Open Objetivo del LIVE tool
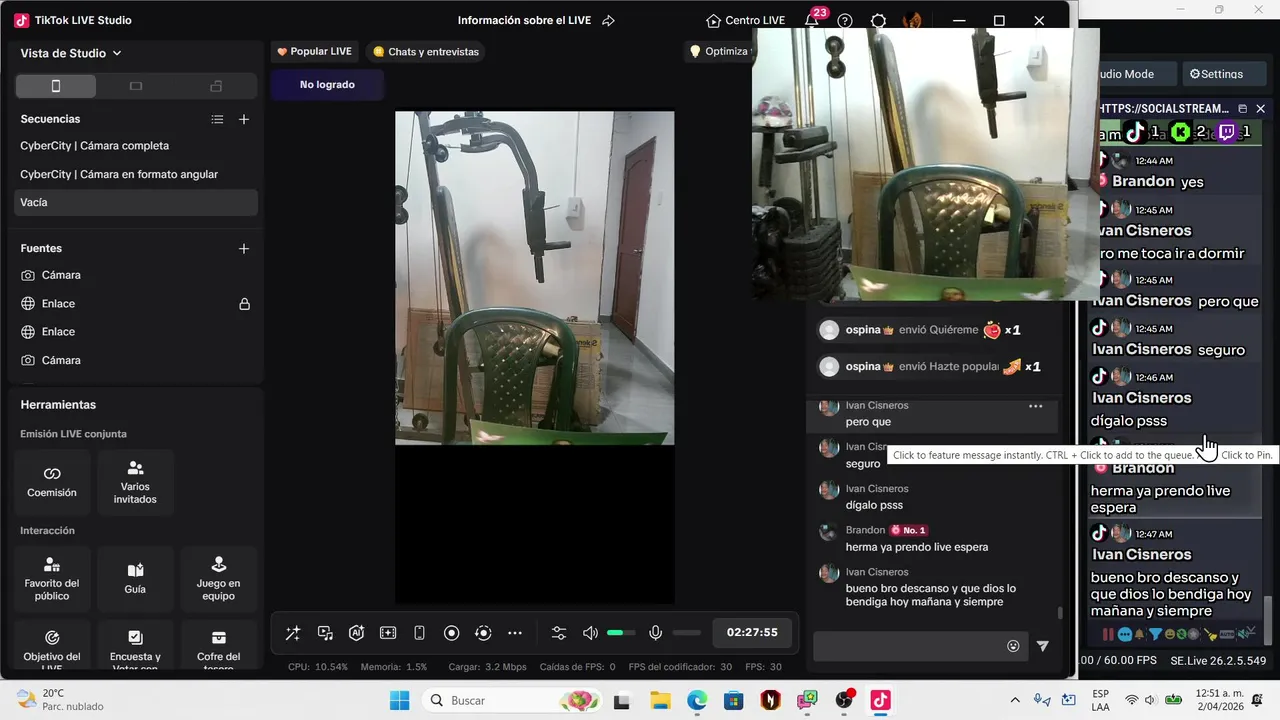The width and height of the screenshot is (1280, 720). click(52, 647)
